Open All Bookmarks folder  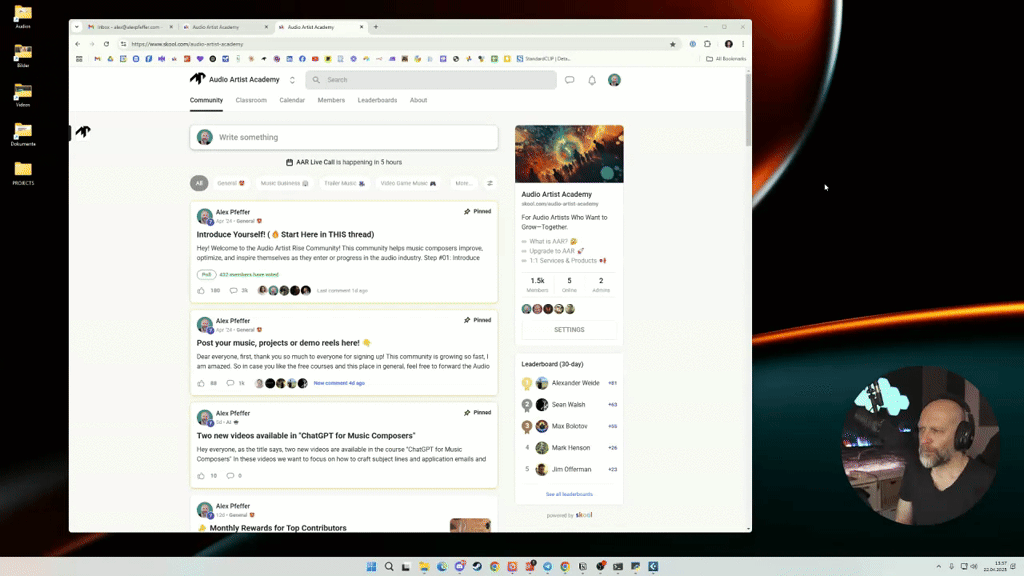click(x=726, y=59)
